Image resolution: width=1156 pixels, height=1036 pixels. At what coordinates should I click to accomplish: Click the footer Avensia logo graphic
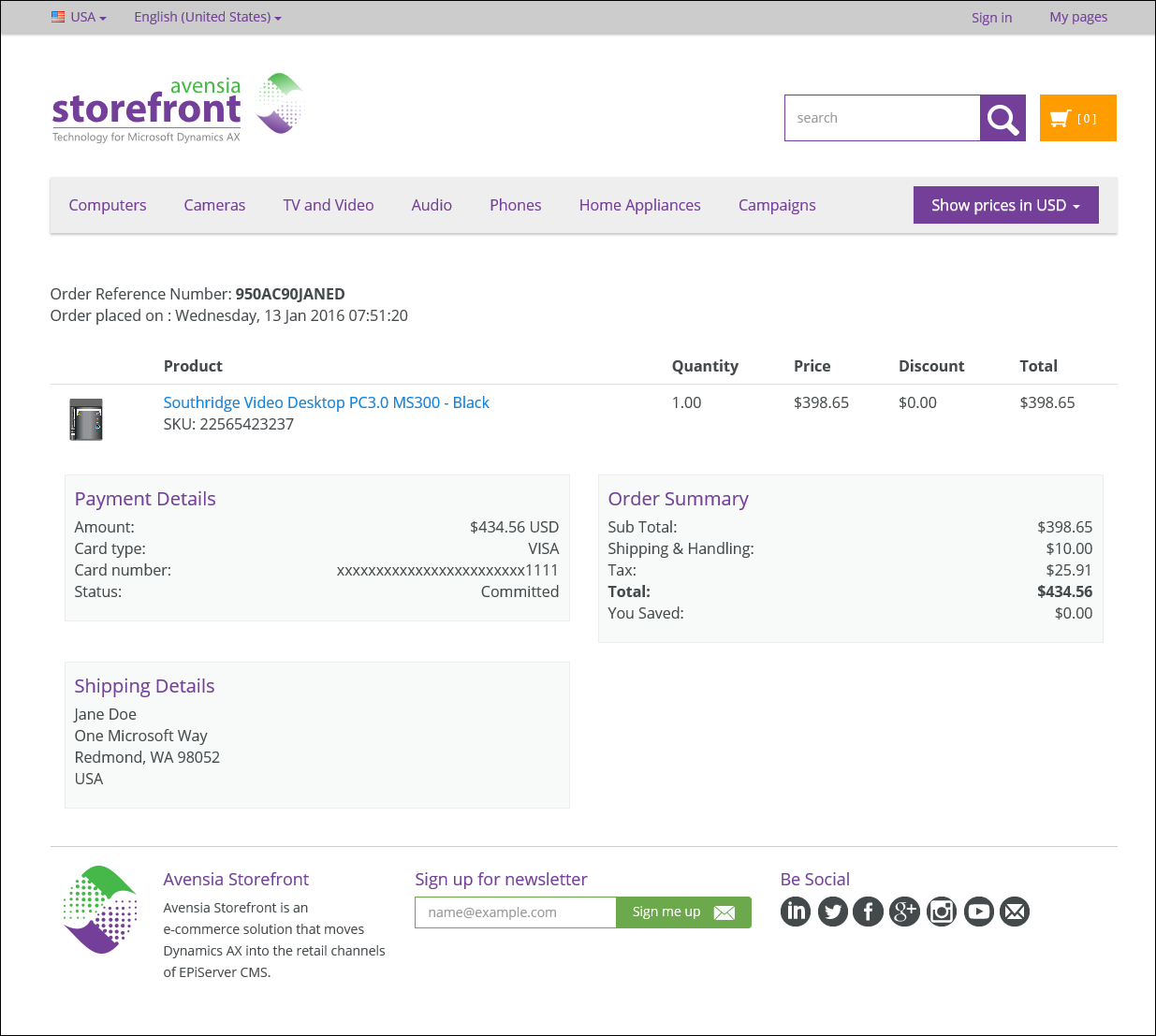100,910
